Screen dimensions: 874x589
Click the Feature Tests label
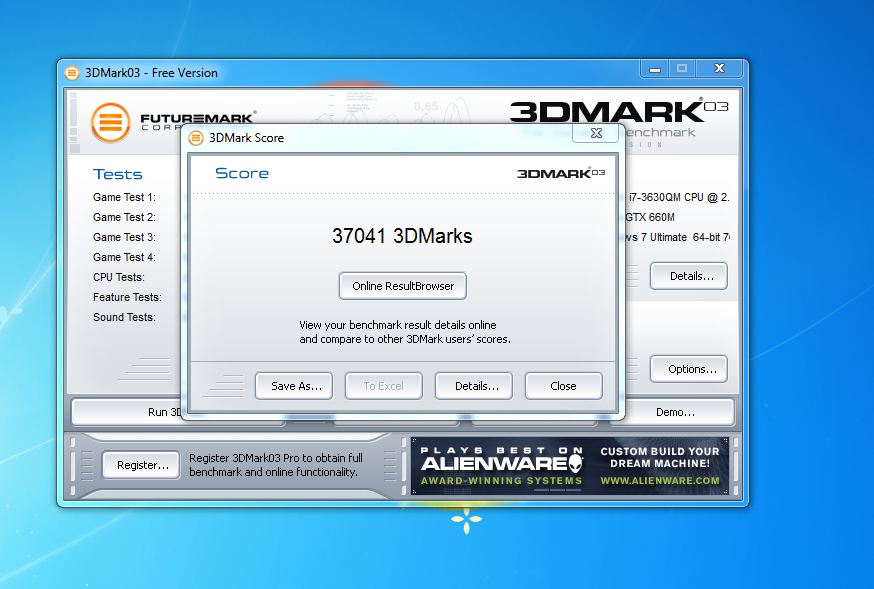[x=127, y=298]
